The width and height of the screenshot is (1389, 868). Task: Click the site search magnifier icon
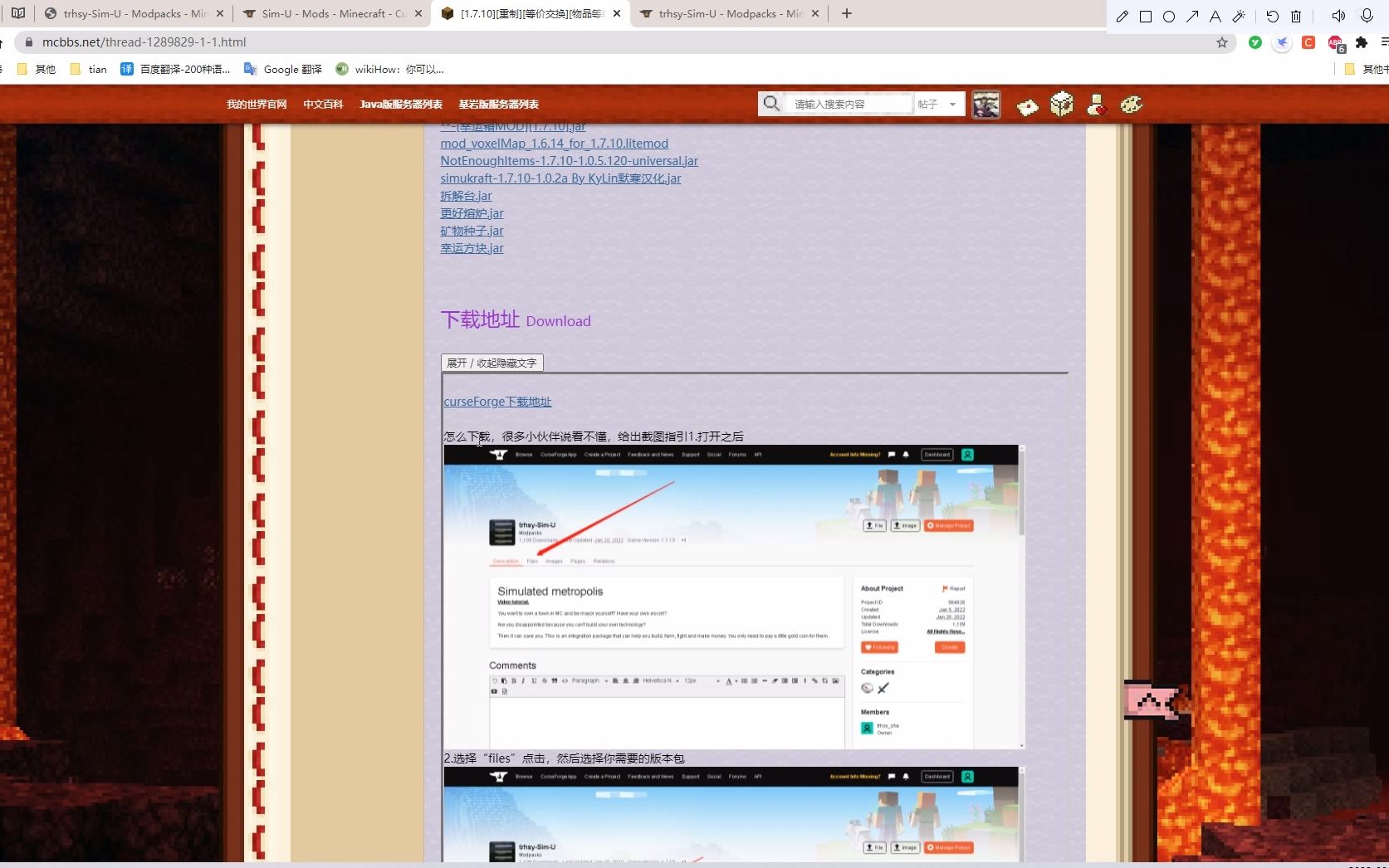[771, 104]
